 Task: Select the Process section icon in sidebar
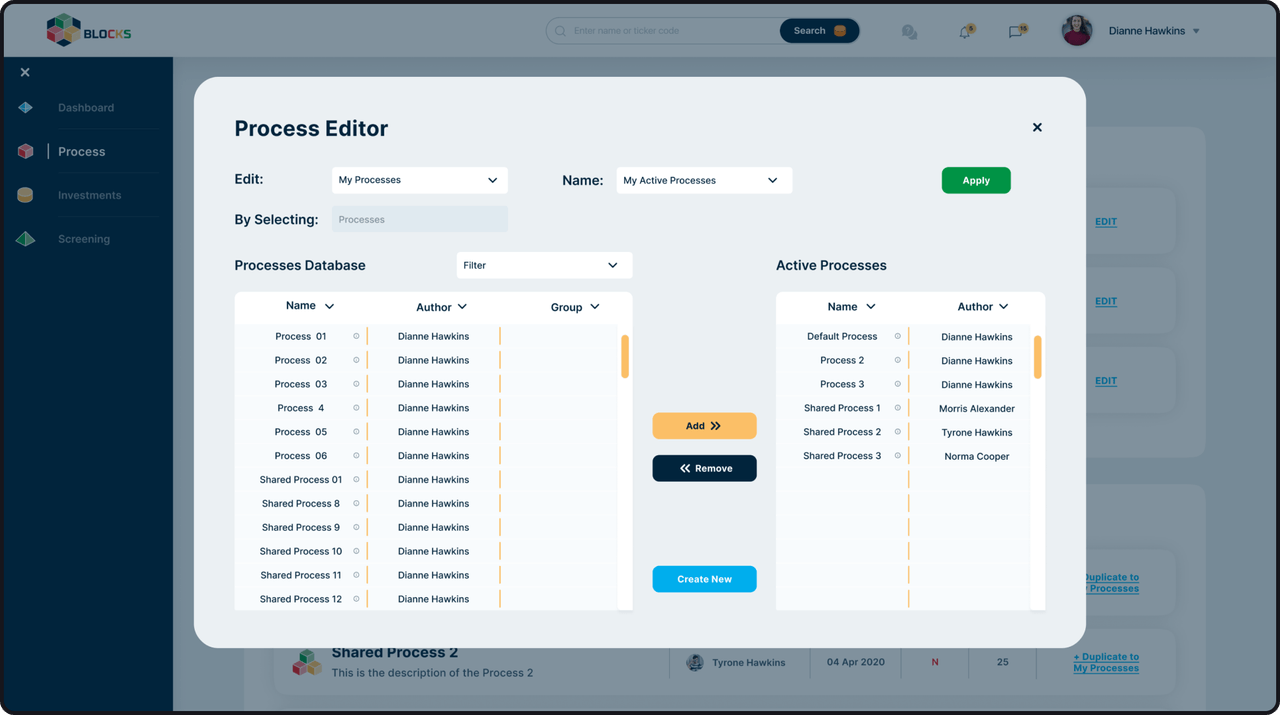tap(25, 150)
